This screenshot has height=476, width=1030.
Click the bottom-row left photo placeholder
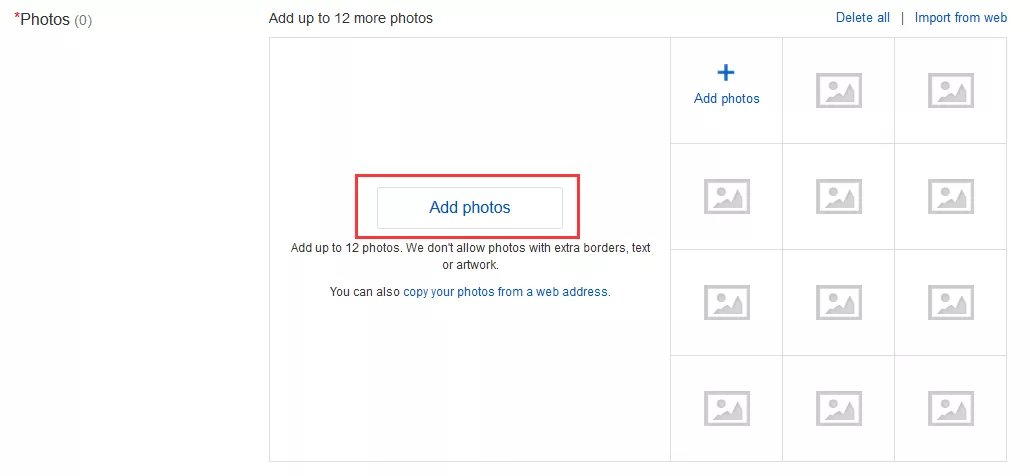tap(727, 408)
